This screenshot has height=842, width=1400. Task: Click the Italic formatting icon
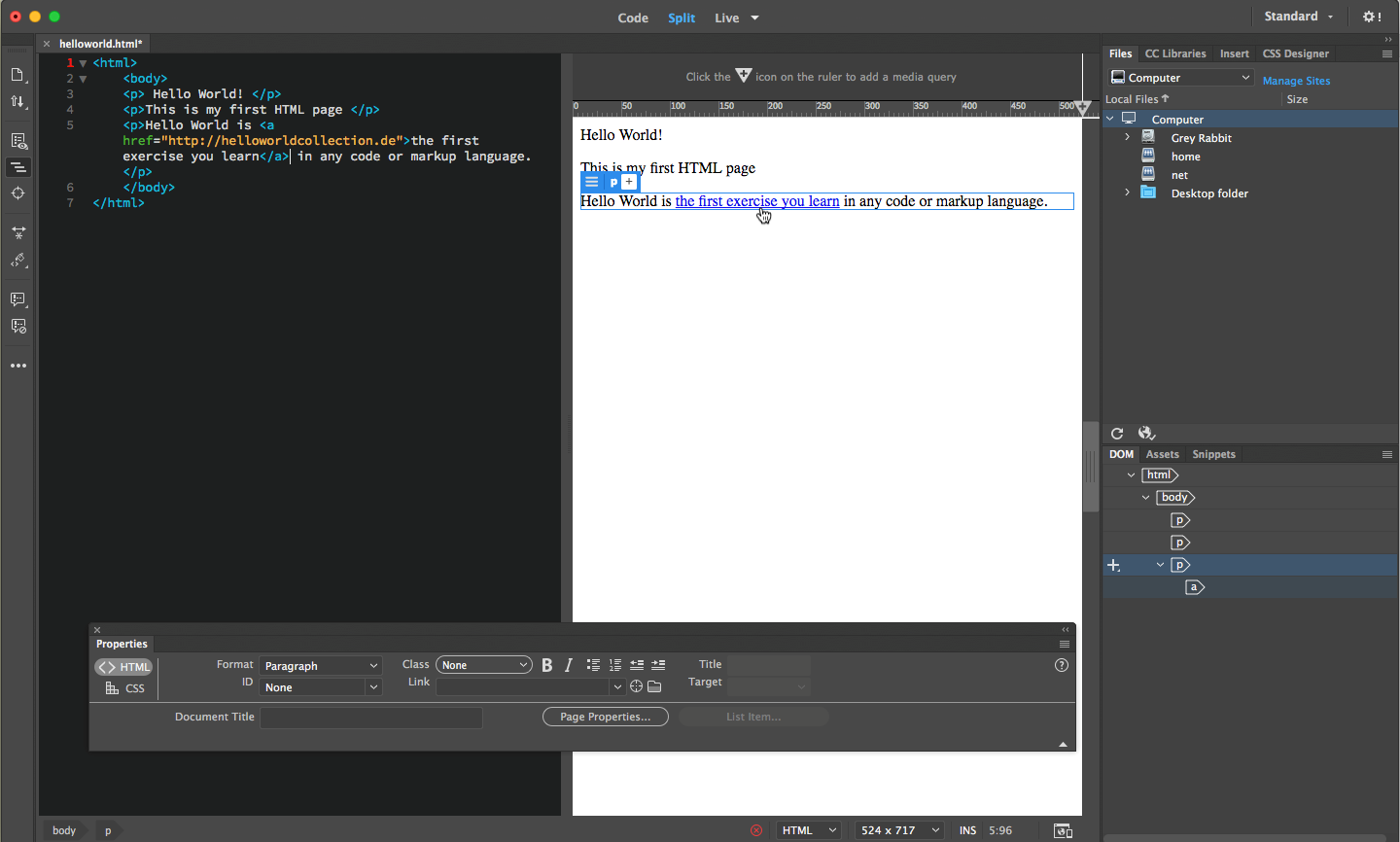pyautogui.click(x=569, y=665)
